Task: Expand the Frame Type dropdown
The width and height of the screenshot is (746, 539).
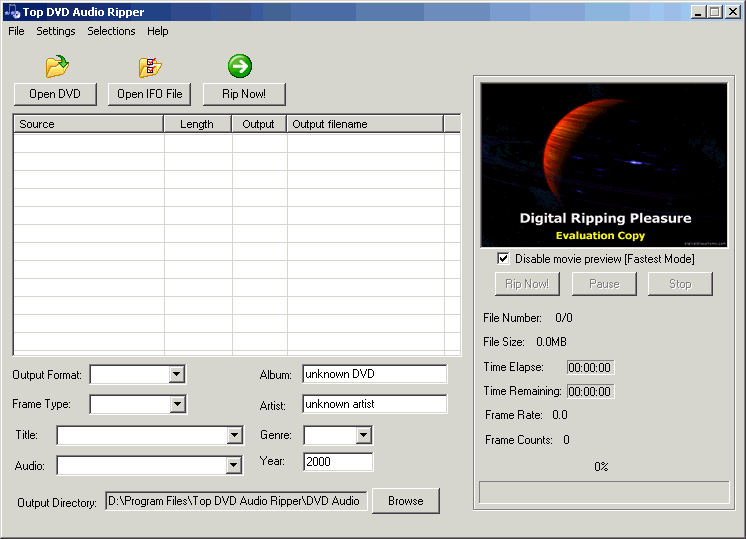Action: (x=177, y=405)
